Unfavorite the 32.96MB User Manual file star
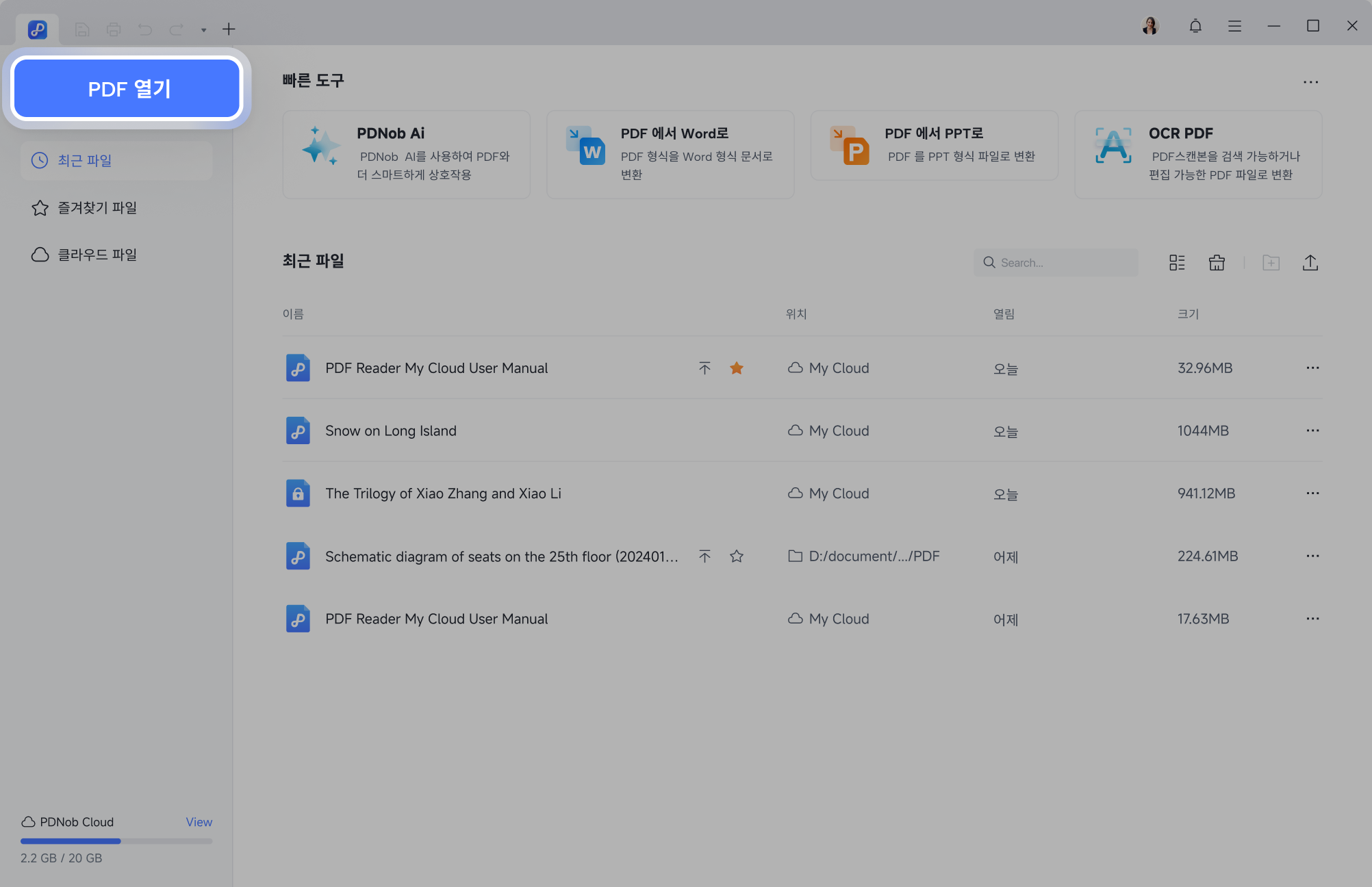The height and width of the screenshot is (887, 1372). [737, 368]
